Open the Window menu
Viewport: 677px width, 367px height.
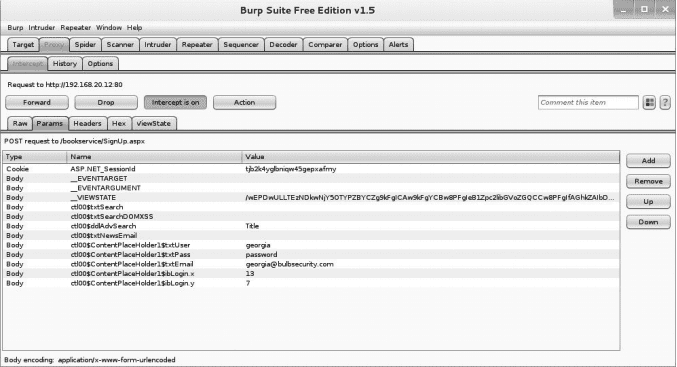pyautogui.click(x=109, y=28)
